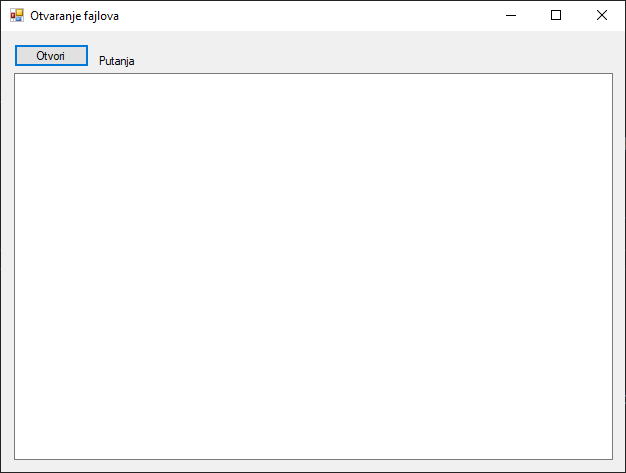Activate the blue-outlined Otvori button
This screenshot has height=473, width=626.
51,56
